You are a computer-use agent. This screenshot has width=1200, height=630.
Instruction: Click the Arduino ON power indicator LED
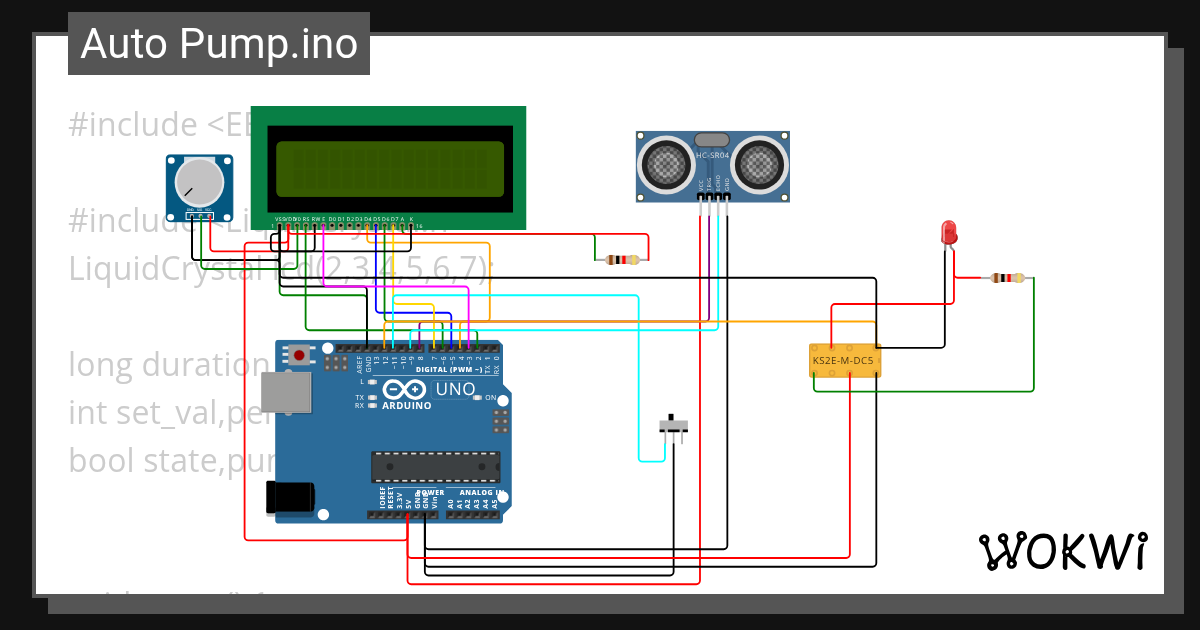point(478,398)
